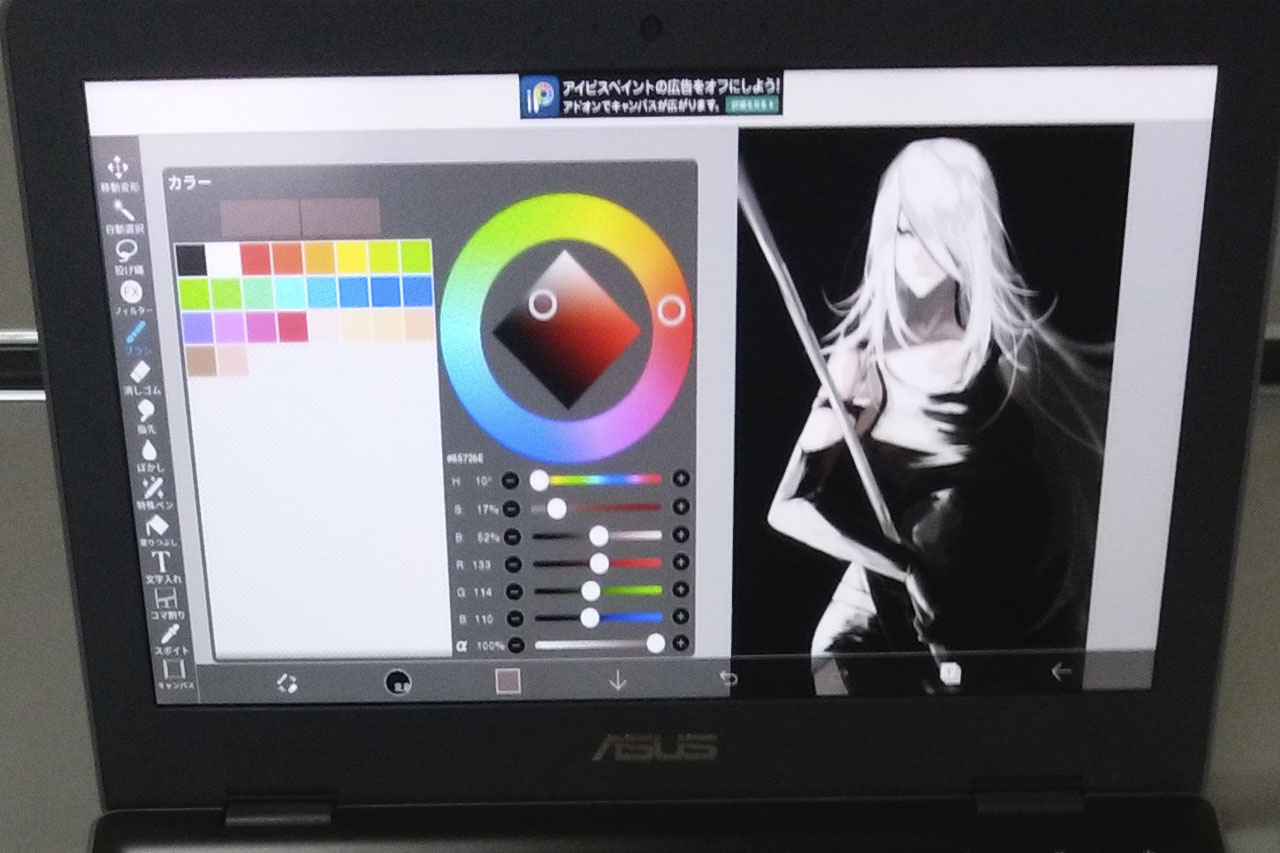1280x853 pixels.
Task: Select the 投げ縄 lasso tool
Action: coord(127,255)
